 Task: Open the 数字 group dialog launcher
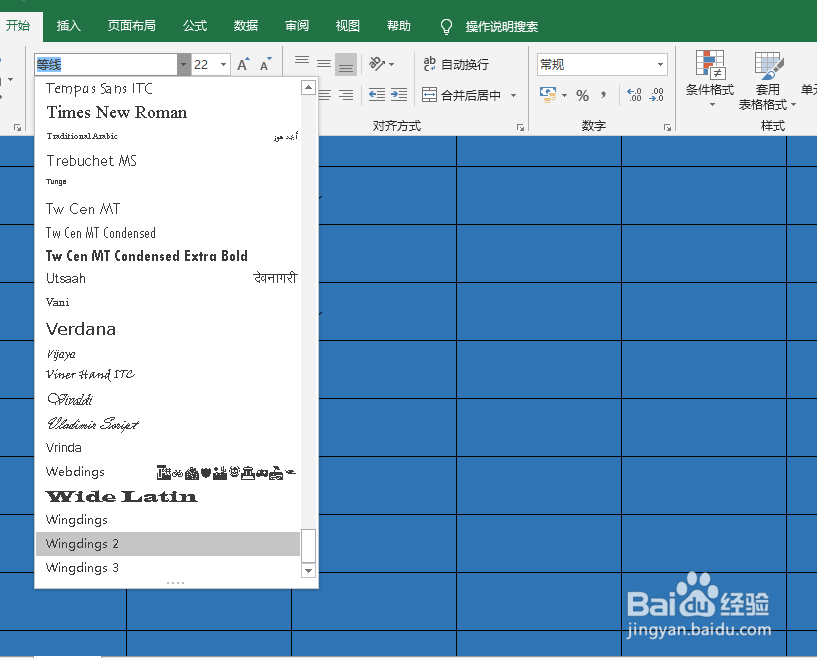coord(668,126)
